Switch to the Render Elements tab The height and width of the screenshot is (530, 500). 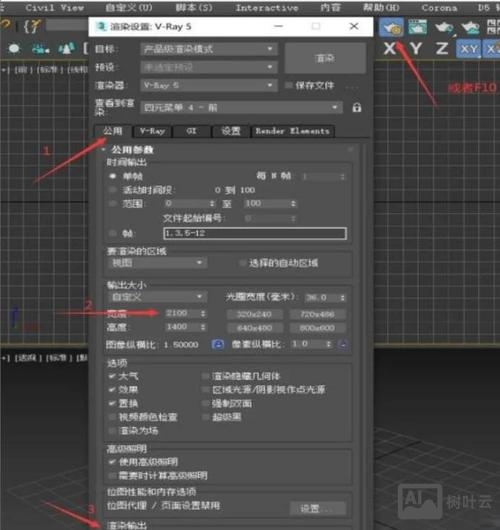point(293,131)
